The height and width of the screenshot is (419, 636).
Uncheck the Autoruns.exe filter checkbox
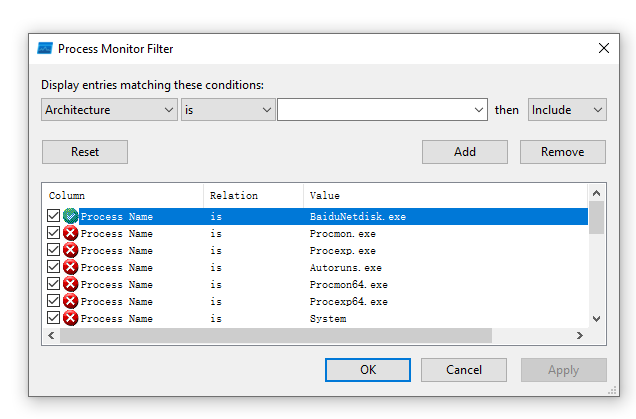[x=53, y=266]
